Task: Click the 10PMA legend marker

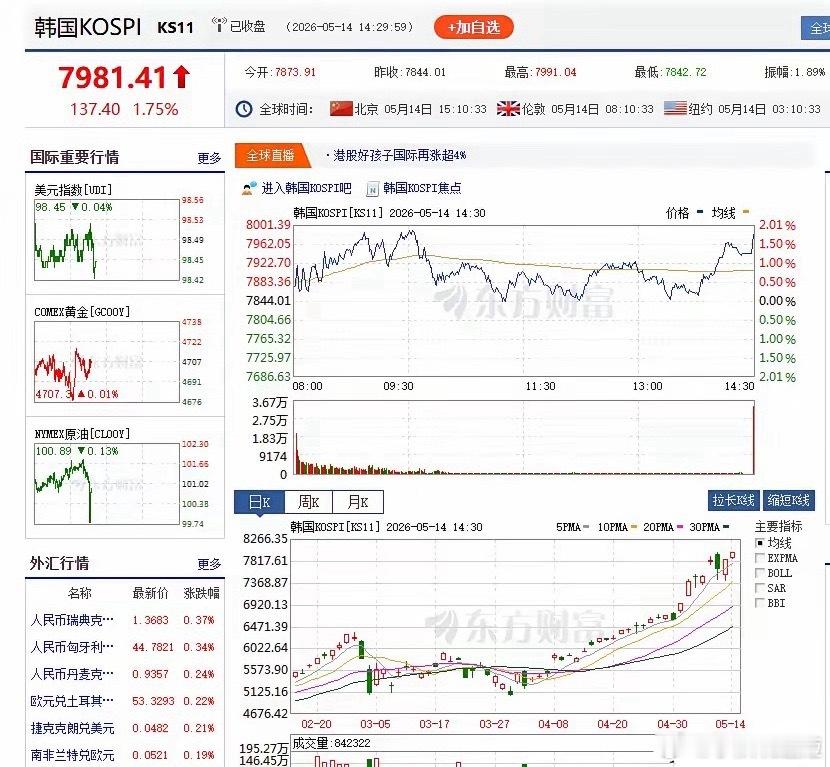Action: pyautogui.click(x=634, y=527)
